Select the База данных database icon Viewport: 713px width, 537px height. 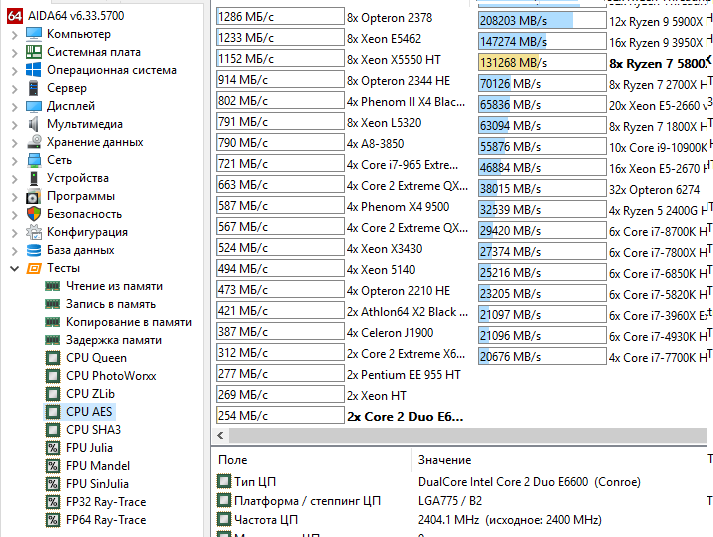pos(34,250)
